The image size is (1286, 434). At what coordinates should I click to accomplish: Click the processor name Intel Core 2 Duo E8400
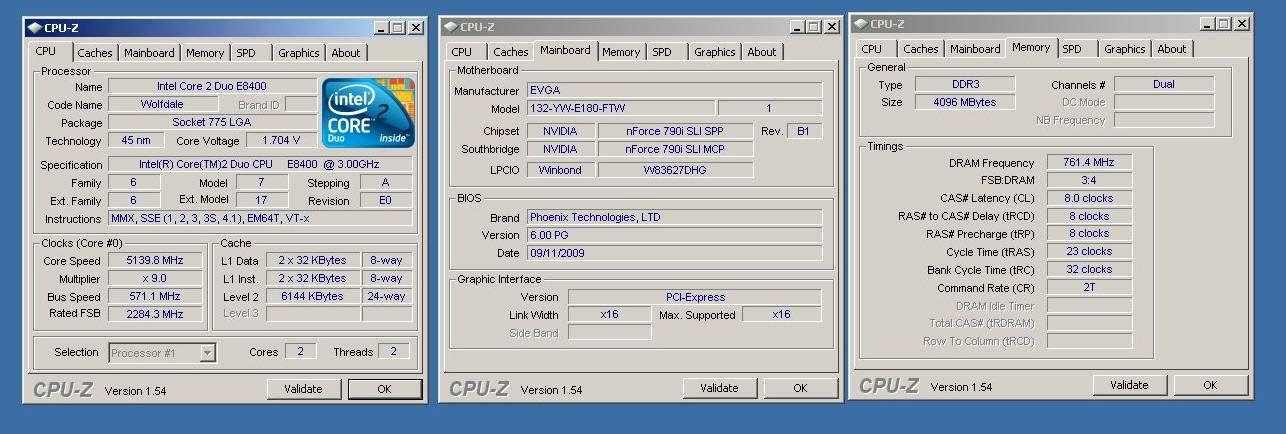coord(211,87)
